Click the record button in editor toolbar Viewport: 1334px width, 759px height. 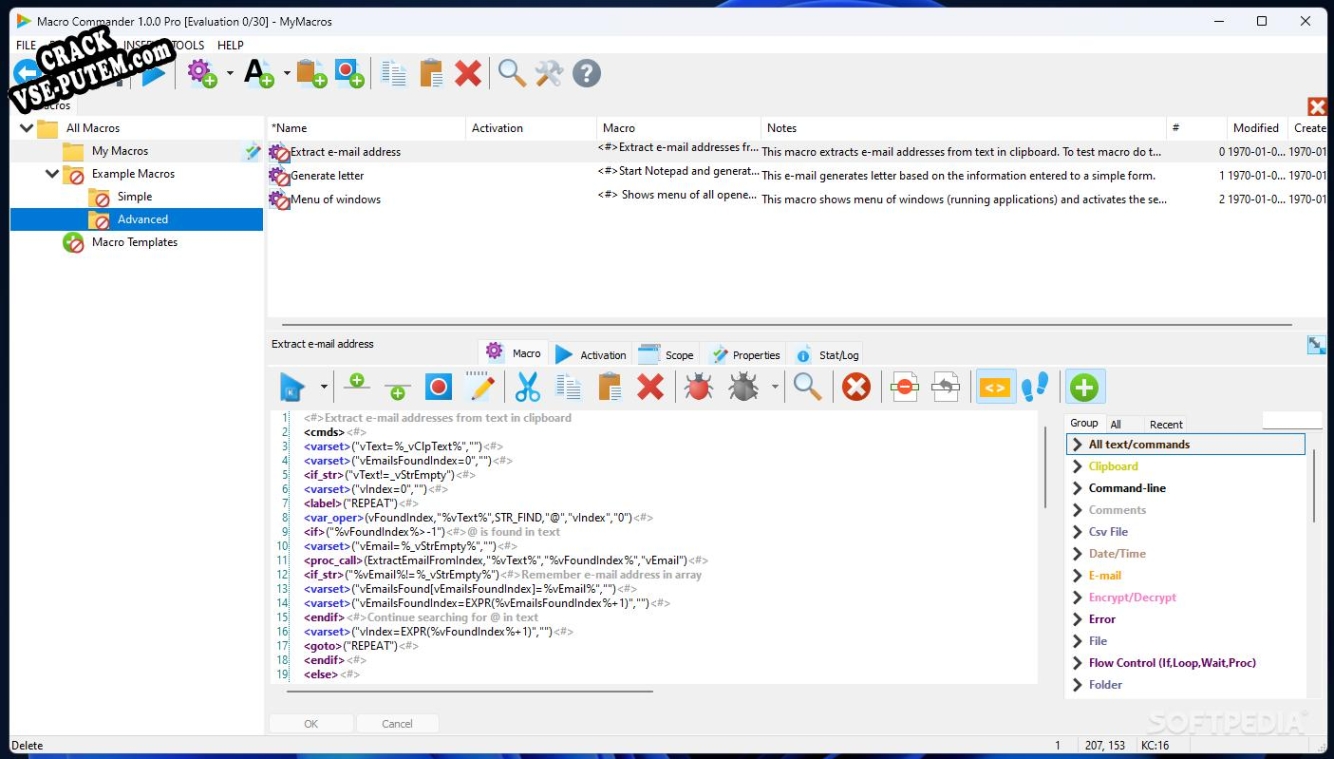pos(439,387)
